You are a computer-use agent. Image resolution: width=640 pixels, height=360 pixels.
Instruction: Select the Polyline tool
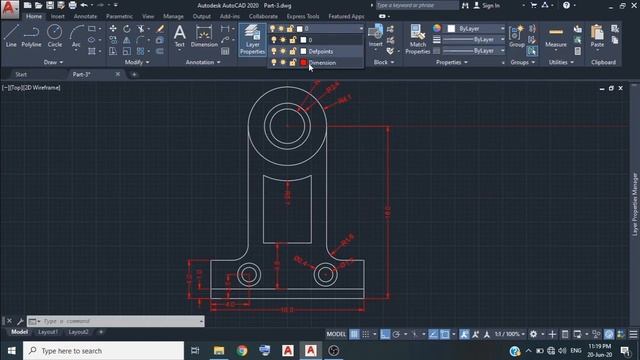[31, 36]
